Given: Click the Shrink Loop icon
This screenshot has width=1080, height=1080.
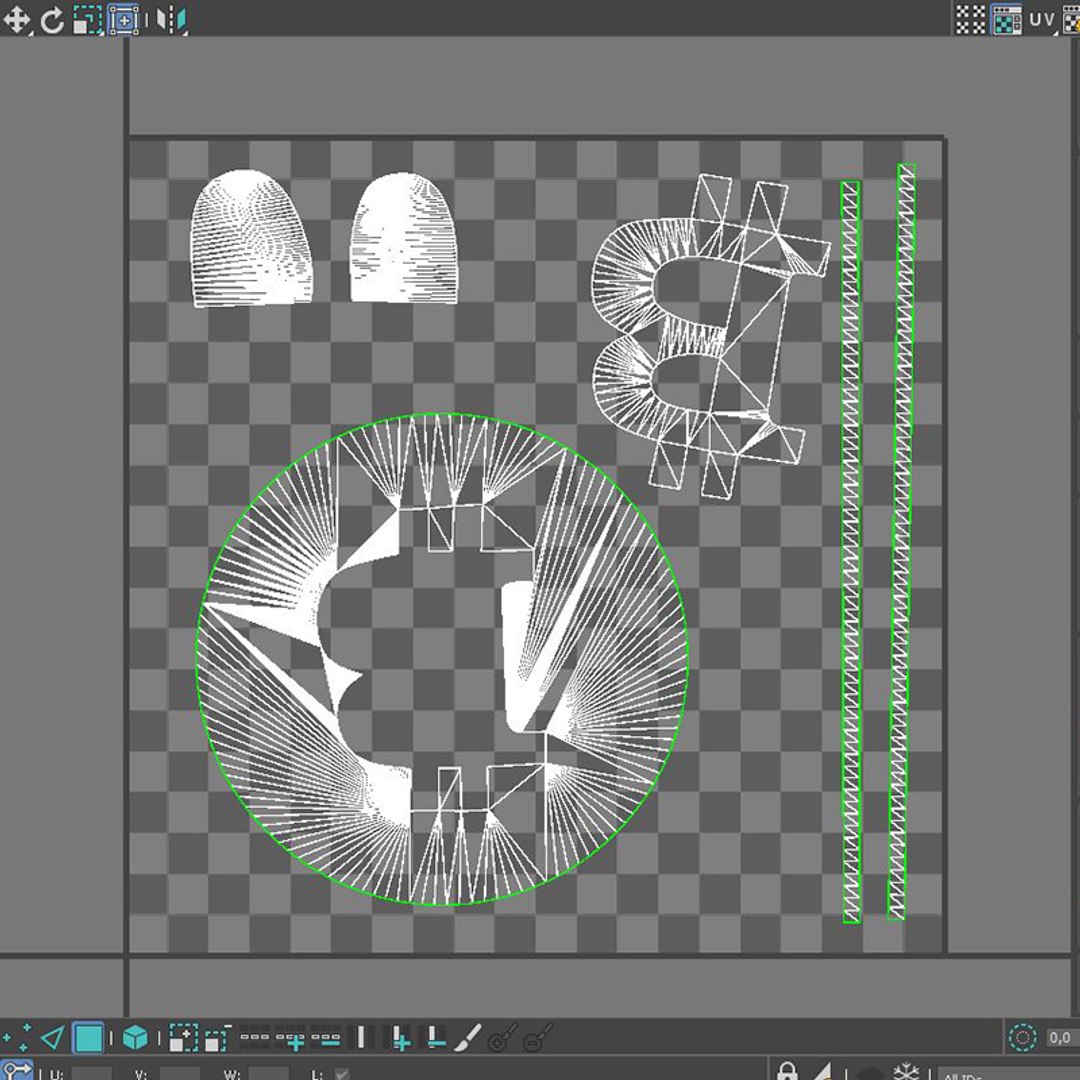Looking at the screenshot, I should 326,1038.
